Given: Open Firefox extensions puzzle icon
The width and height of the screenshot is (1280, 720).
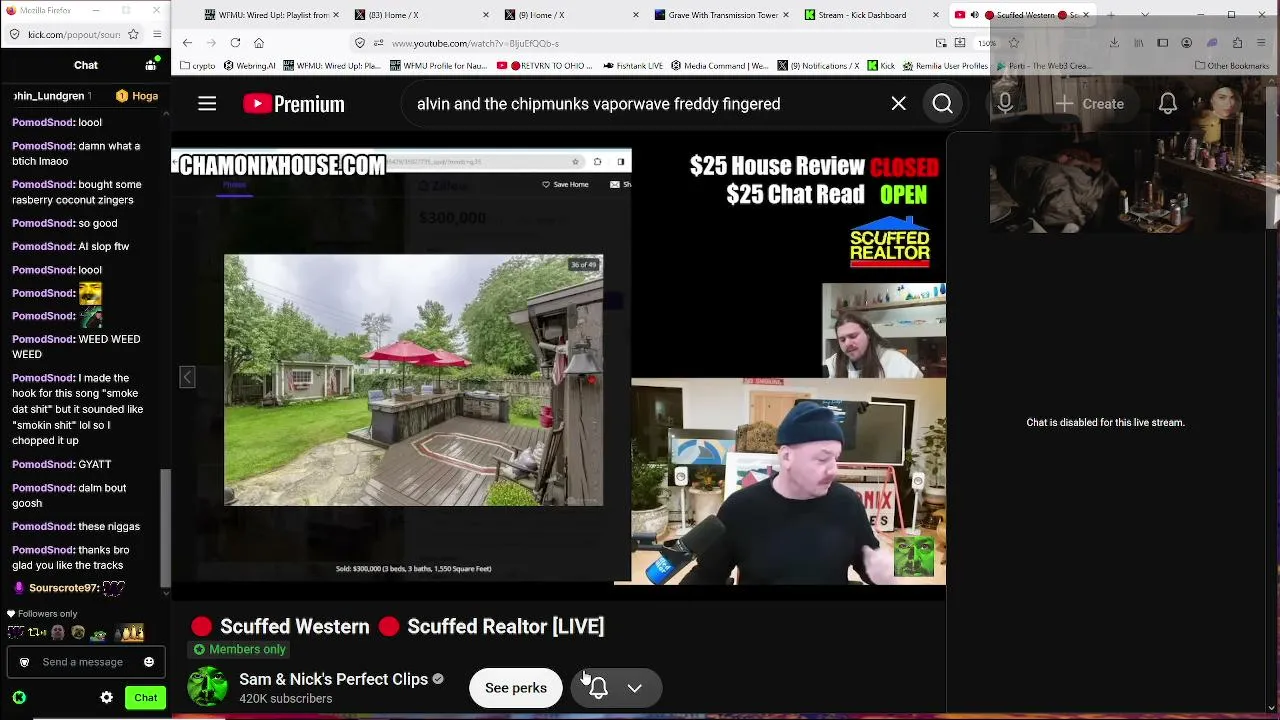Looking at the screenshot, I should [x=1237, y=43].
